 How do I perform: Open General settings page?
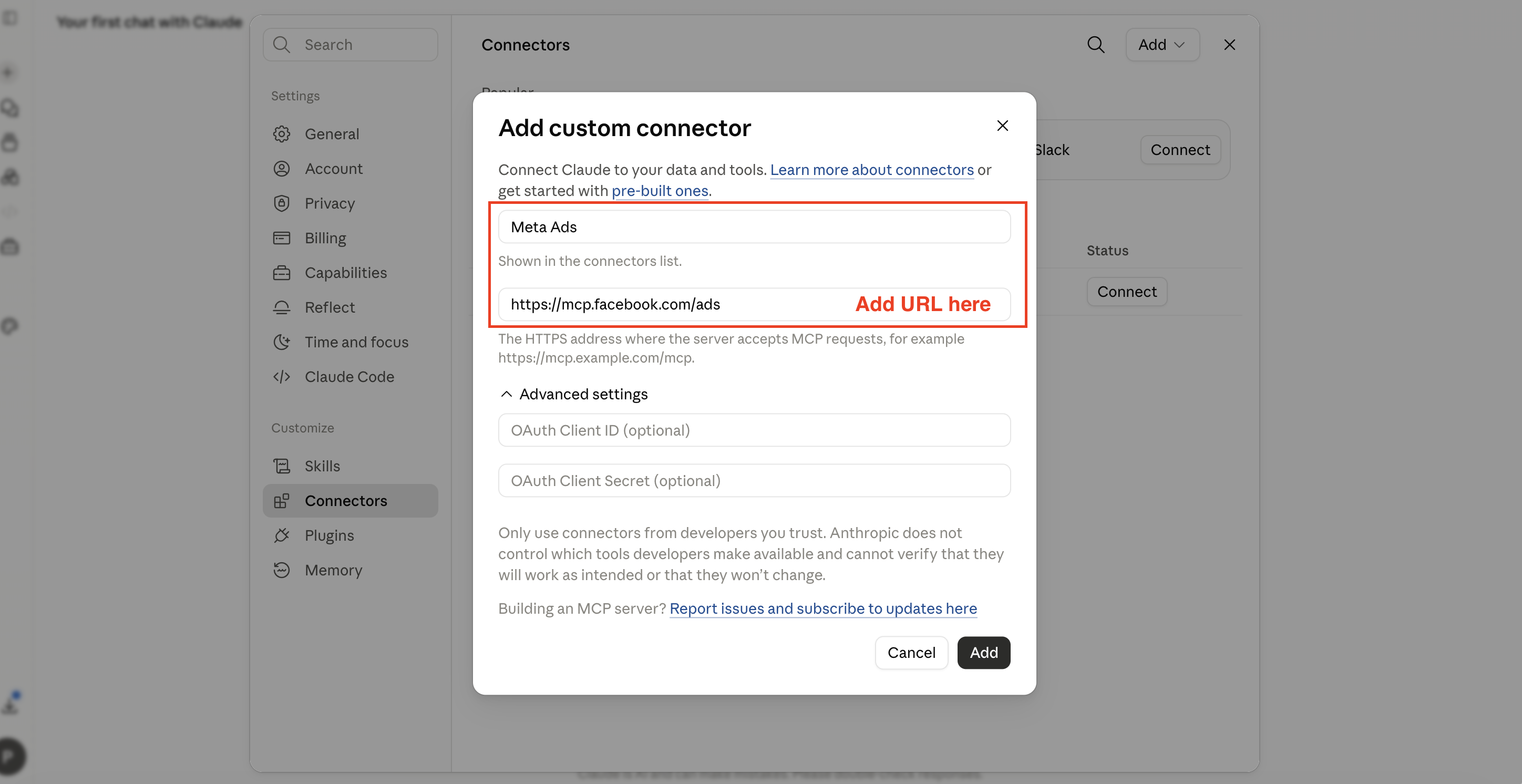(351, 134)
